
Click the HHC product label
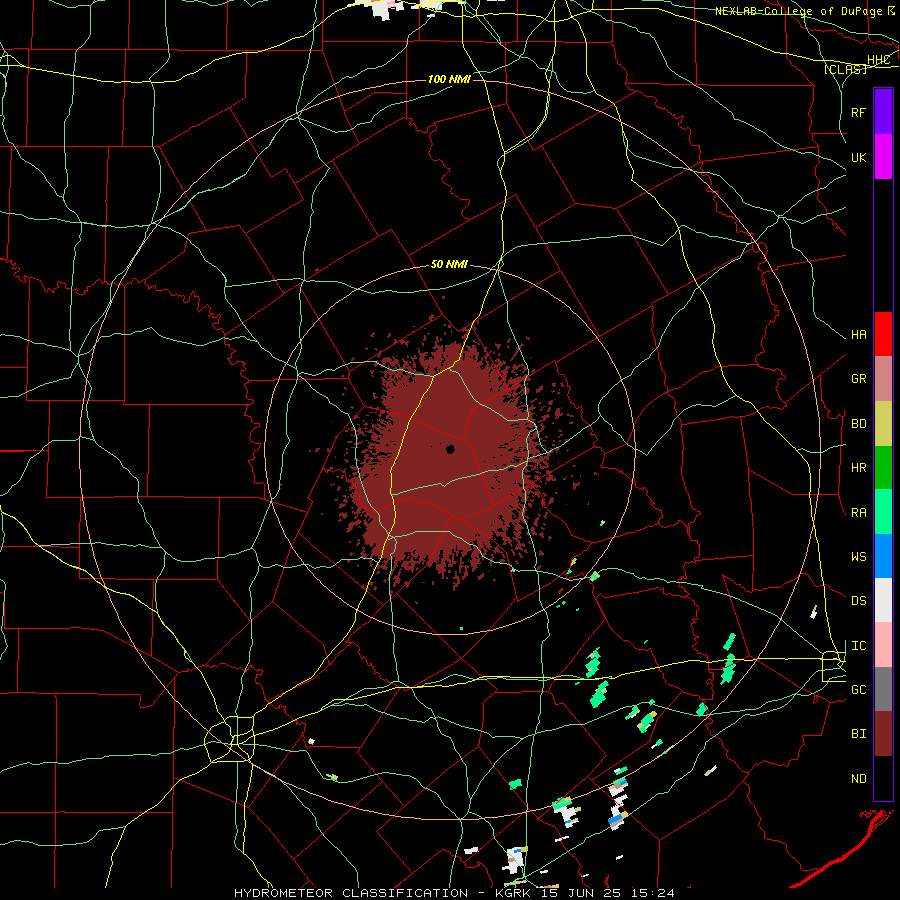[x=879, y=60]
